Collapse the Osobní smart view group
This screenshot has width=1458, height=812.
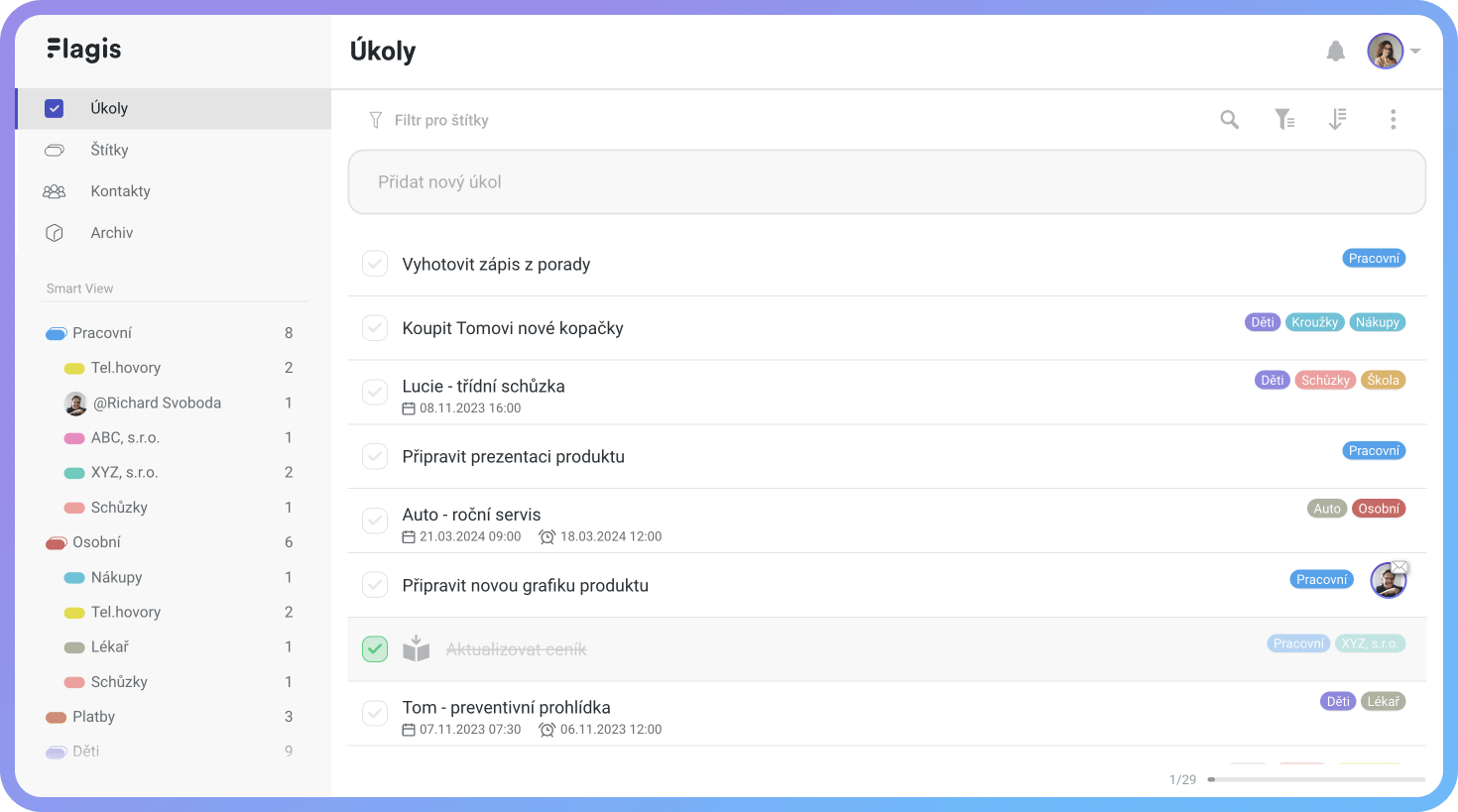point(57,542)
